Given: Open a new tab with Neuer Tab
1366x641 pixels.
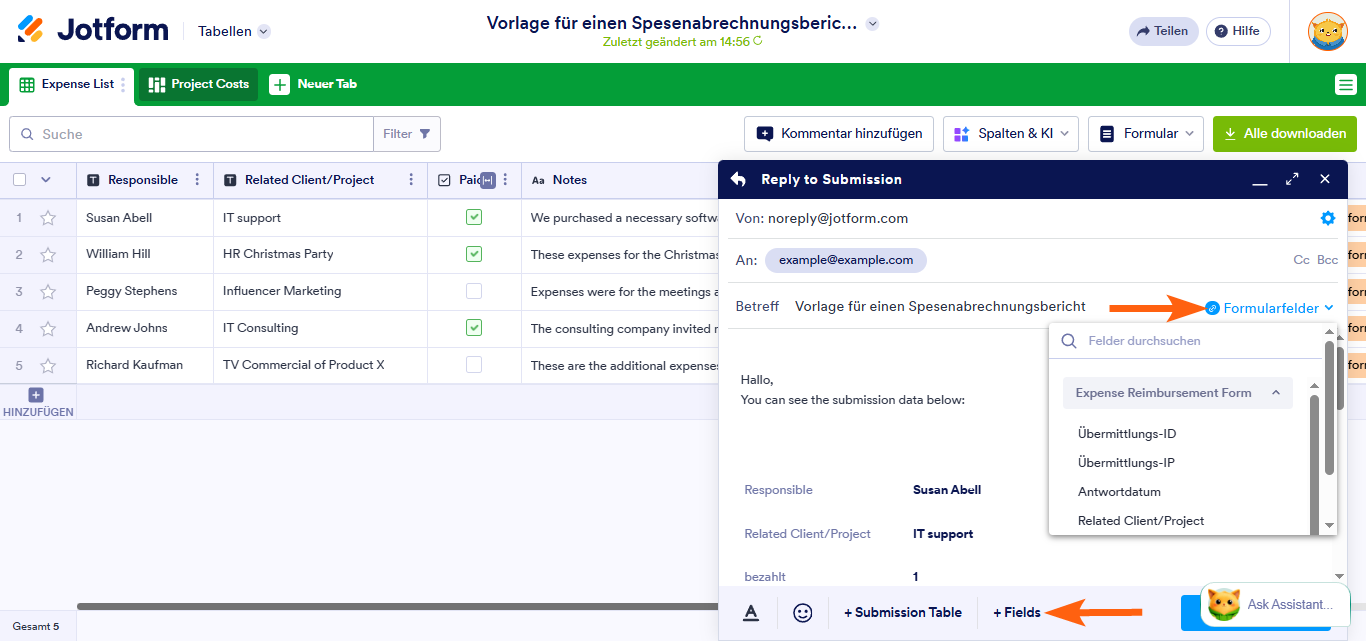Looking at the screenshot, I should (x=313, y=84).
